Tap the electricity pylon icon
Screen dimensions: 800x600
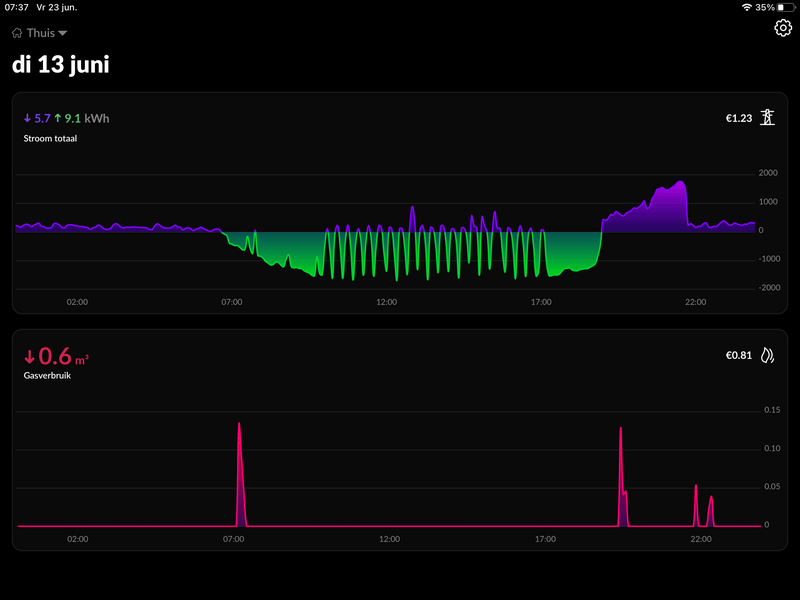(x=767, y=117)
